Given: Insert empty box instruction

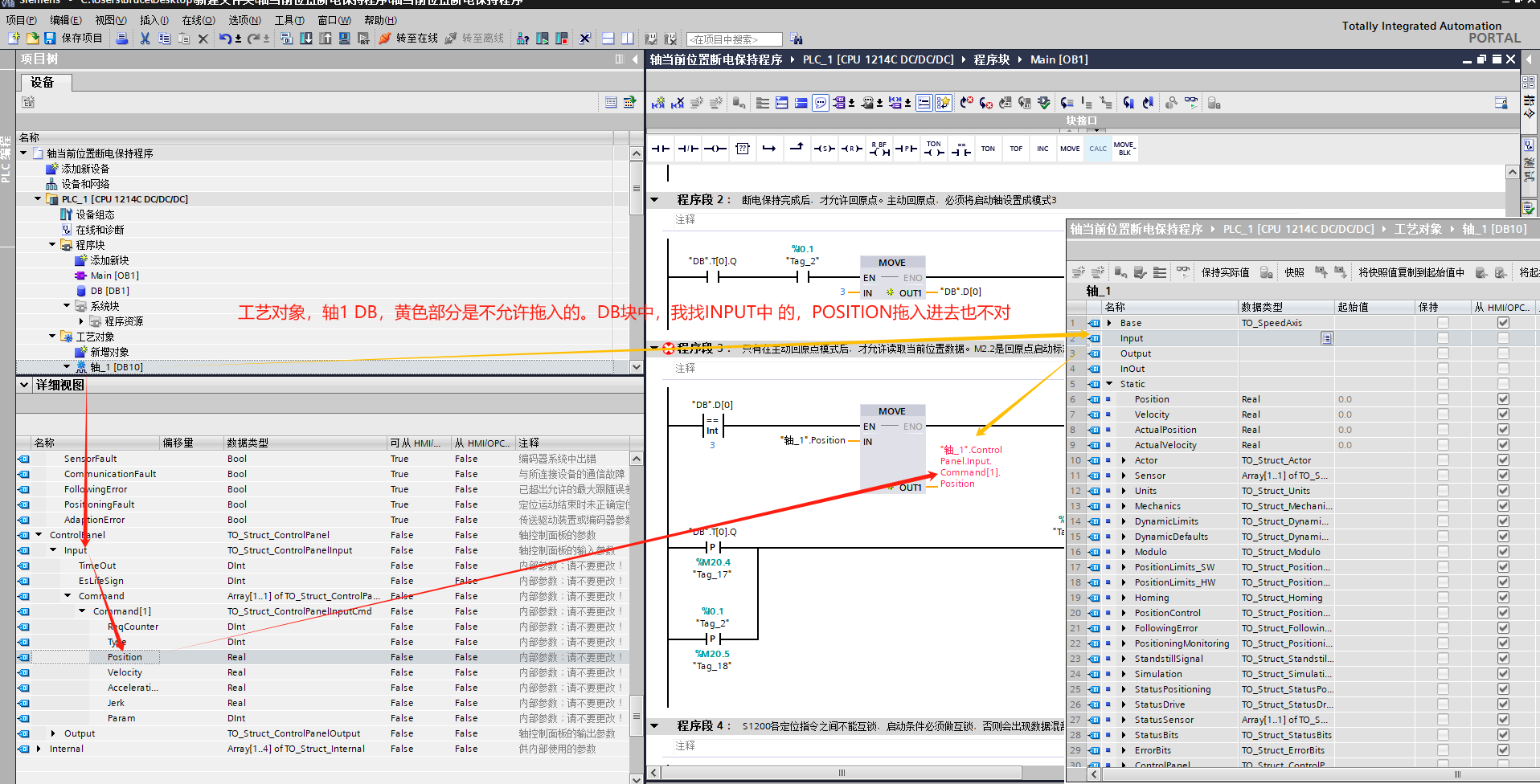Looking at the screenshot, I should 742,149.
